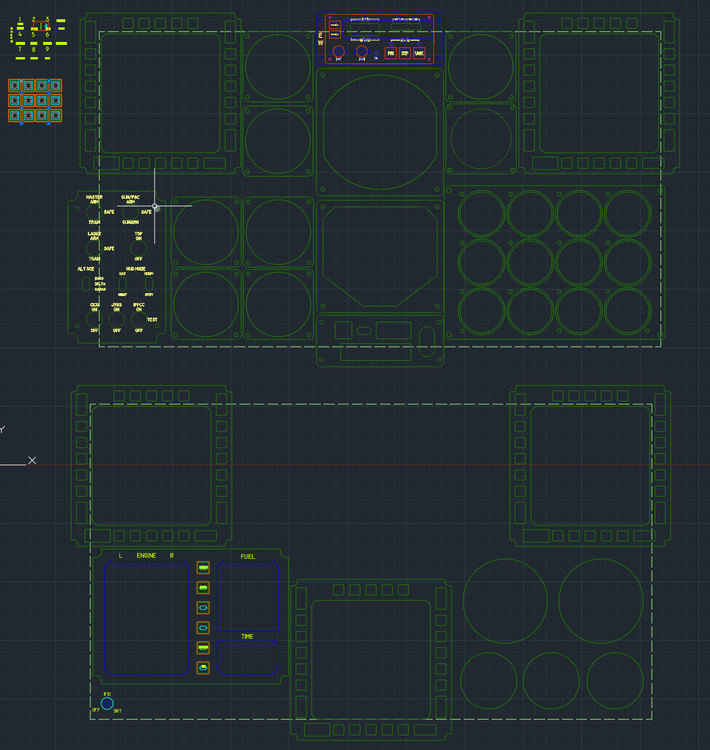The height and width of the screenshot is (750, 710).
Task: Select the IFFCC TEST switch circle
Action: 139,319
